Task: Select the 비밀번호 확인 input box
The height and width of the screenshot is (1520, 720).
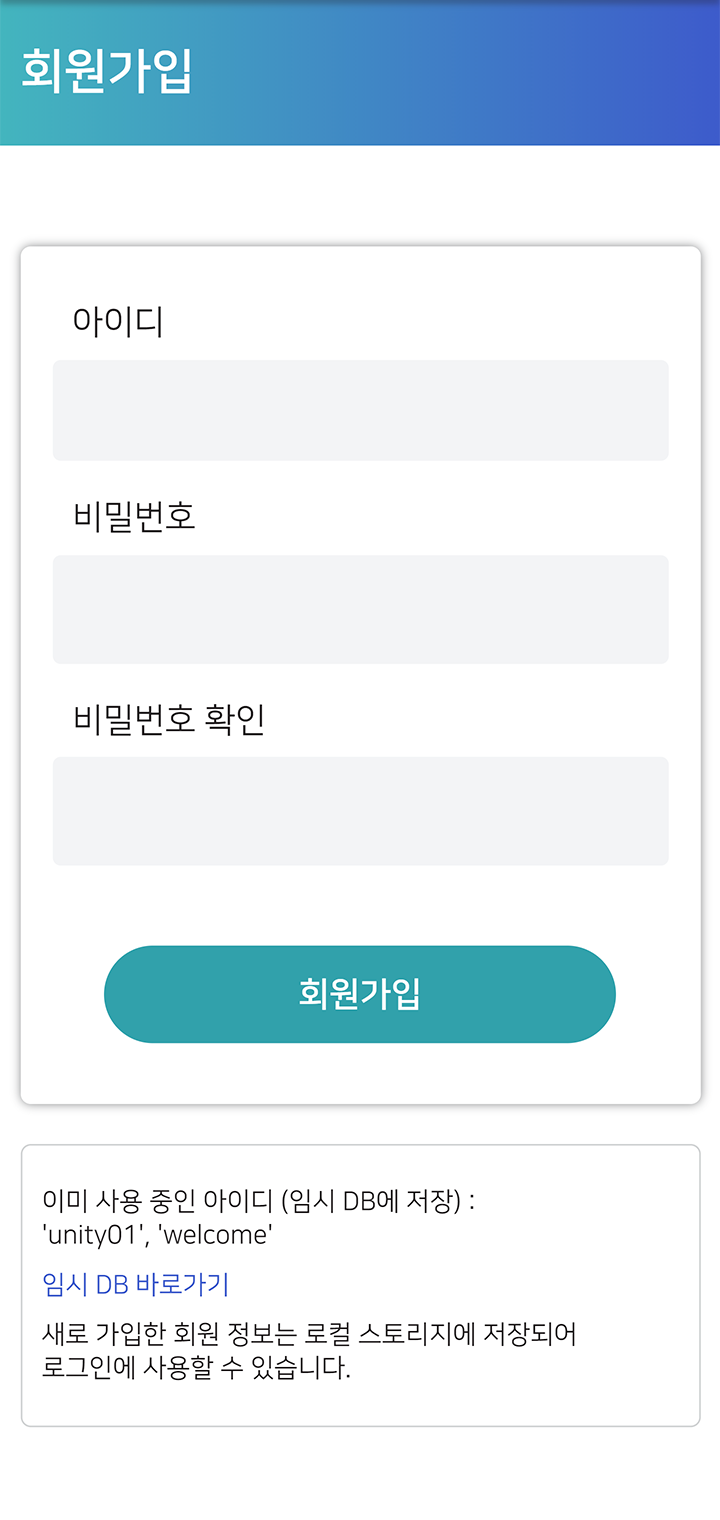Action: click(x=360, y=811)
